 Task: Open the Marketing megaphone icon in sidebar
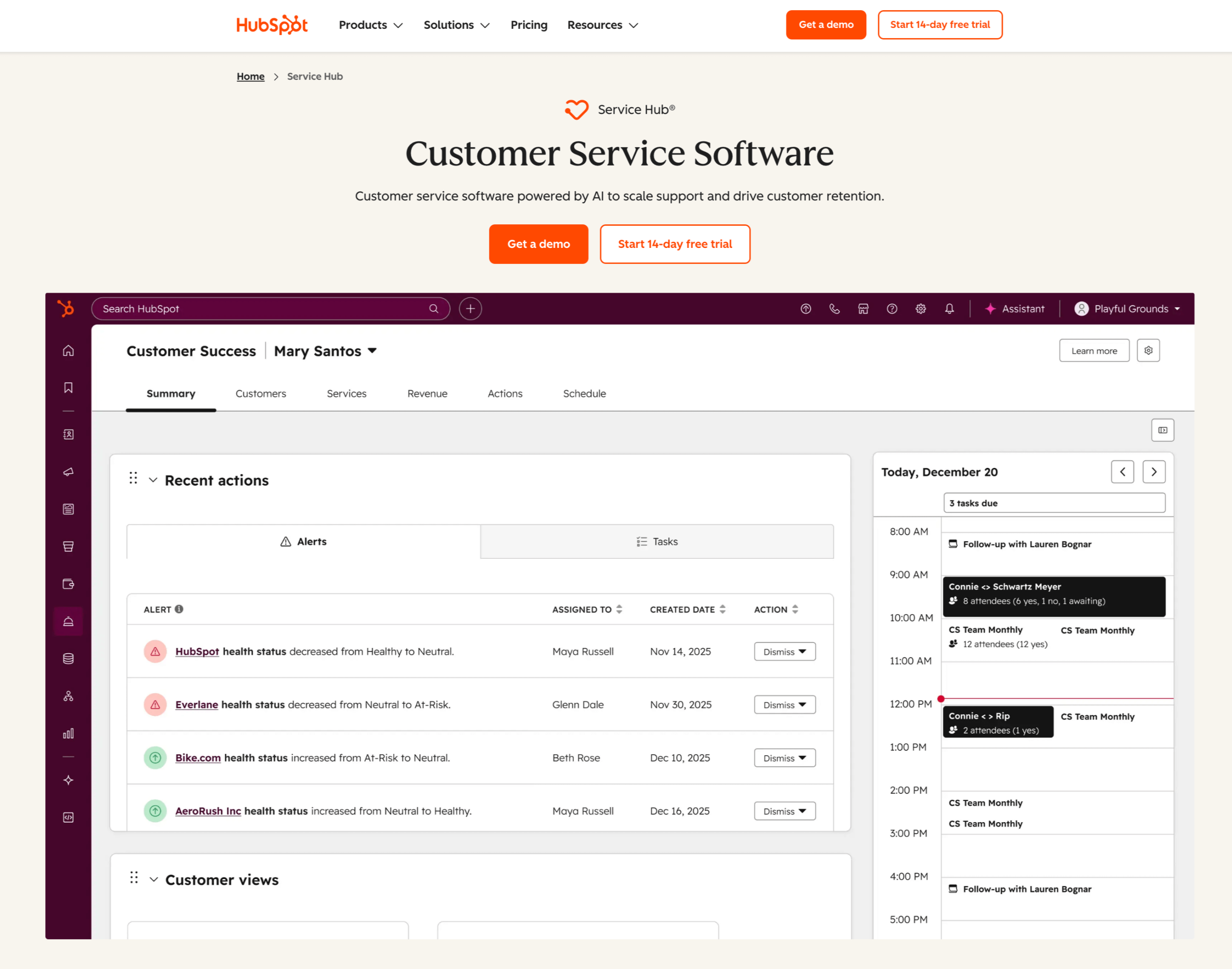point(68,471)
